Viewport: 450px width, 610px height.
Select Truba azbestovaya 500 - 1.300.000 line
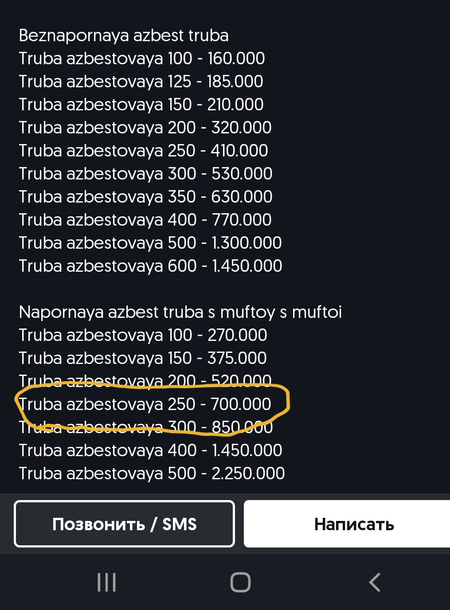pyautogui.click(x=150, y=243)
